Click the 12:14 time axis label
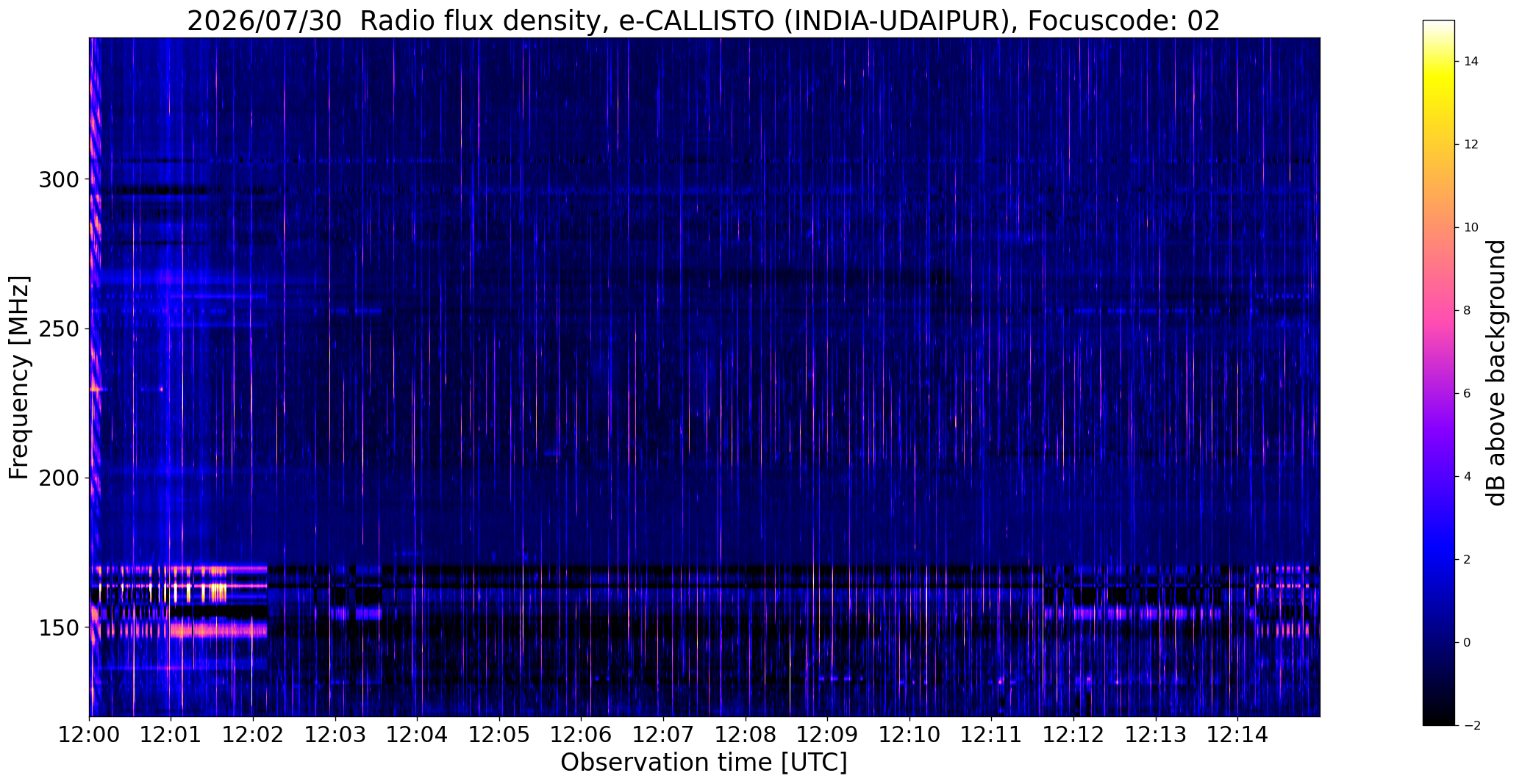 (x=1237, y=734)
